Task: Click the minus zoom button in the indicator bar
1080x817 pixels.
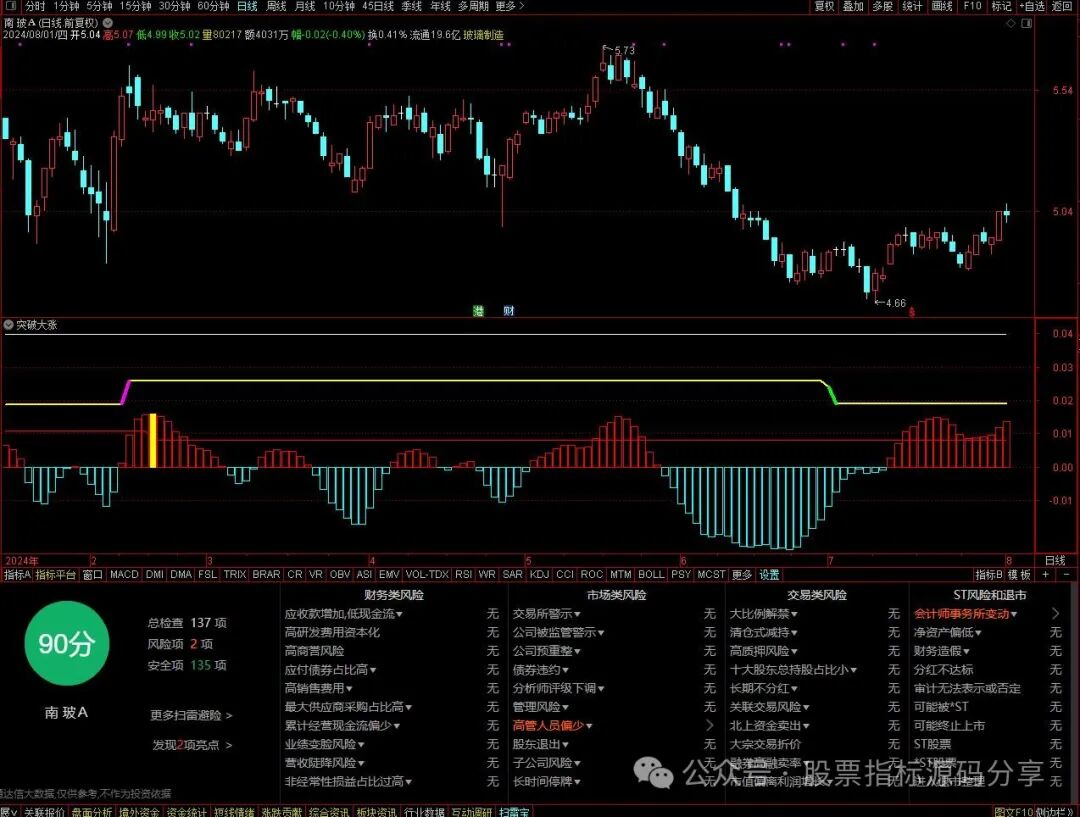Action: point(1067,574)
